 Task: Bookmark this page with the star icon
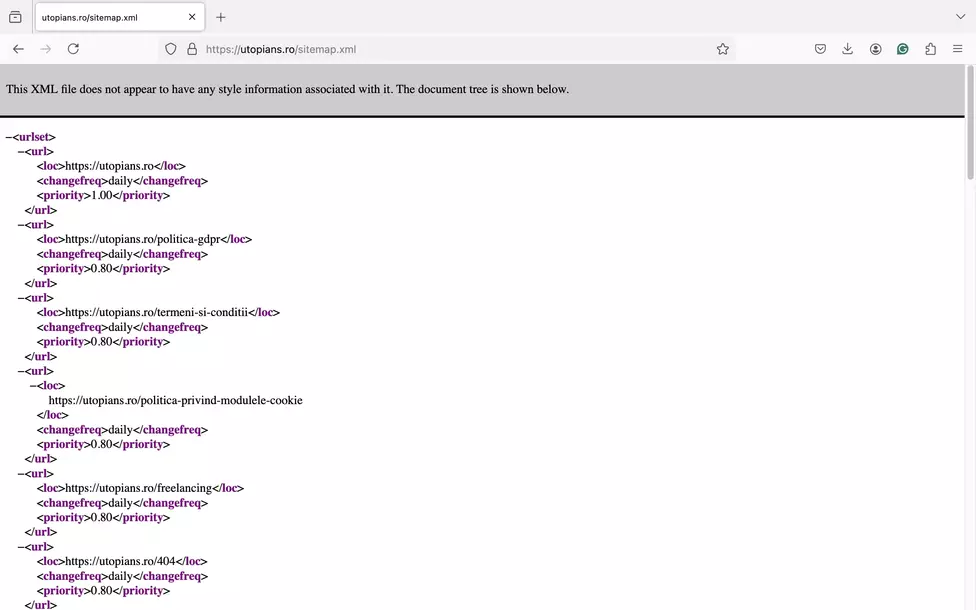[x=722, y=49]
